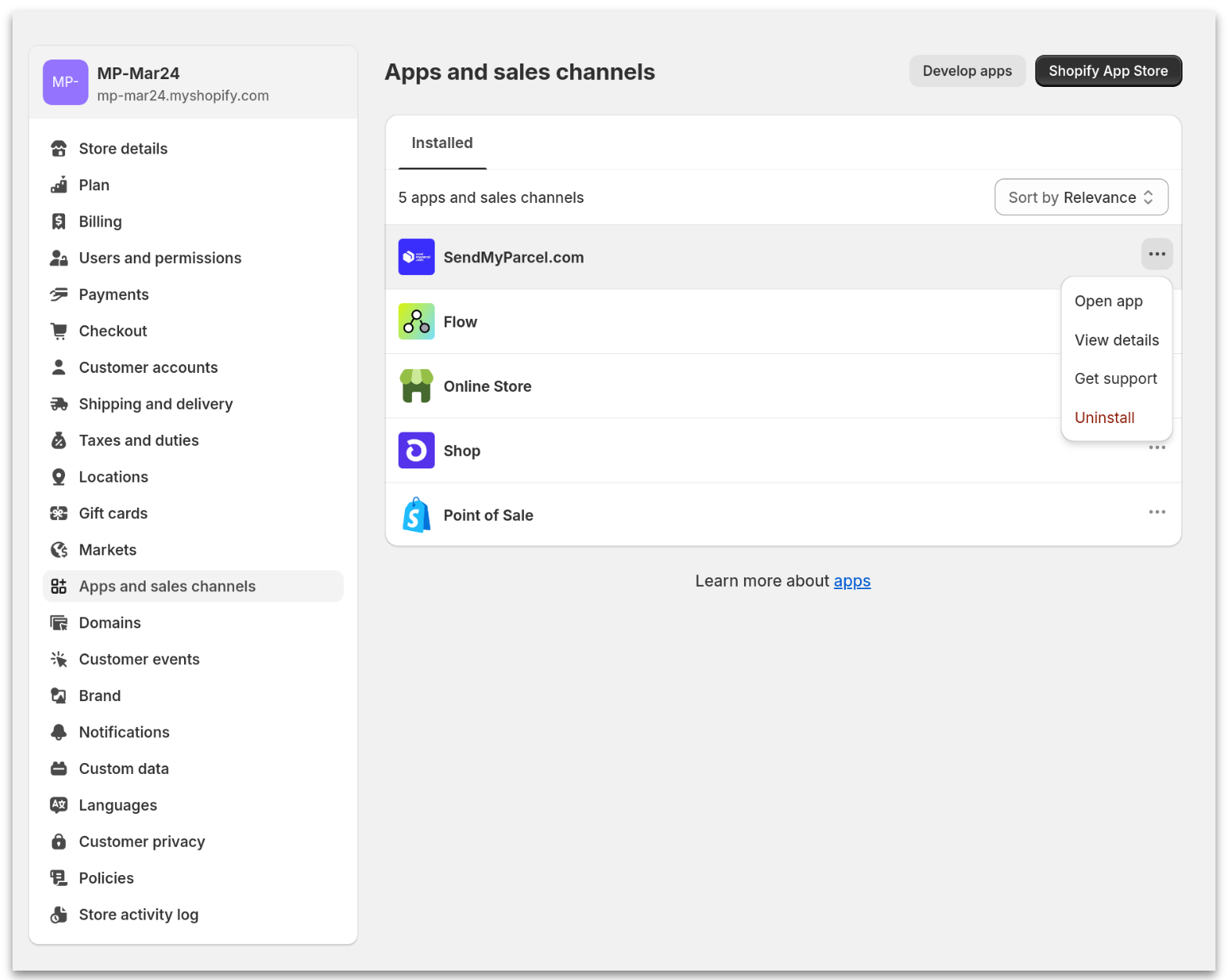Screen dimensions: 1228x980
Task: Select the Installed tab
Action: [442, 143]
